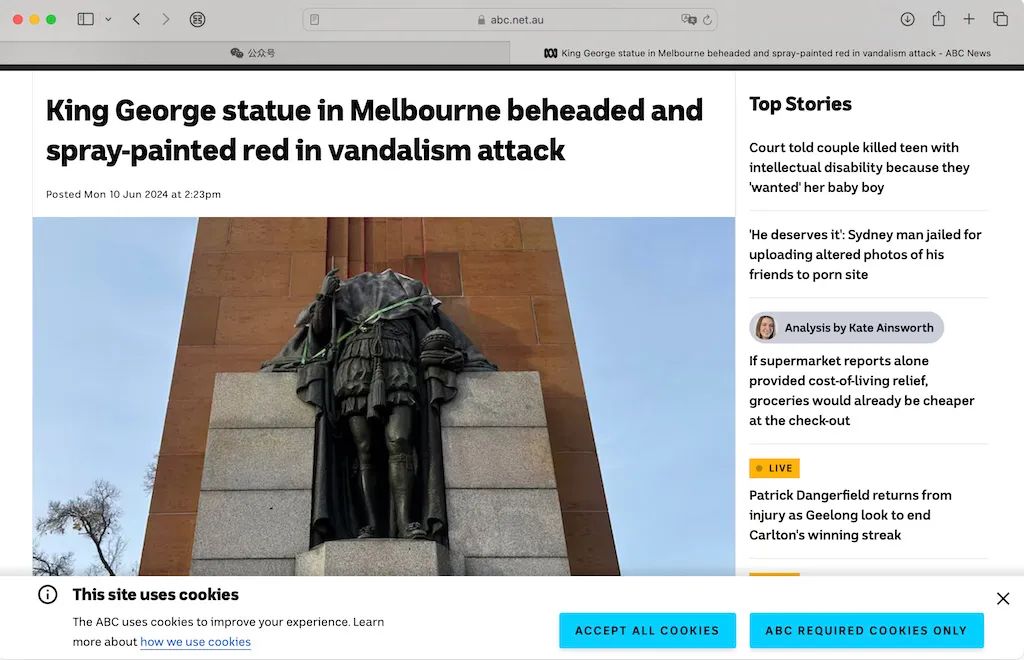The height and width of the screenshot is (660, 1024).
Task: Click the Analysis by Kate Ainsworth badge
Action: (x=846, y=328)
